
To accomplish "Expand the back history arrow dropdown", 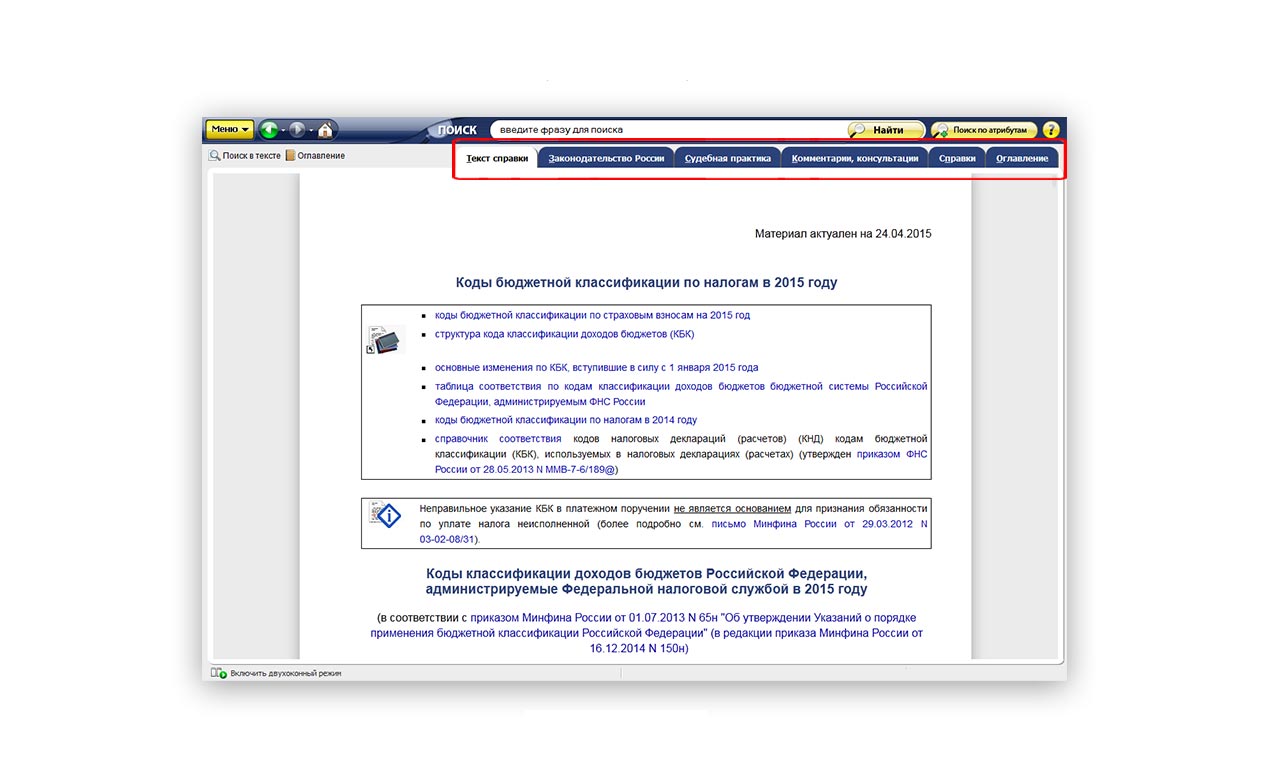I will tap(283, 130).
